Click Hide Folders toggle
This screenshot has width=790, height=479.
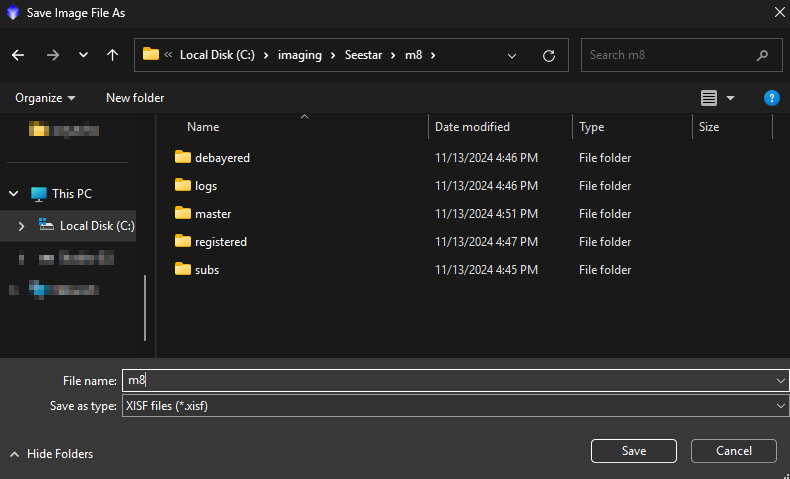coord(51,454)
